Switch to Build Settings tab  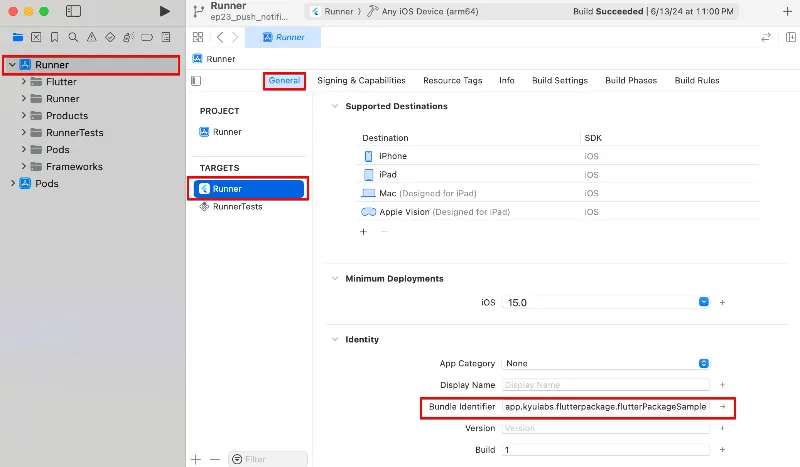point(560,81)
